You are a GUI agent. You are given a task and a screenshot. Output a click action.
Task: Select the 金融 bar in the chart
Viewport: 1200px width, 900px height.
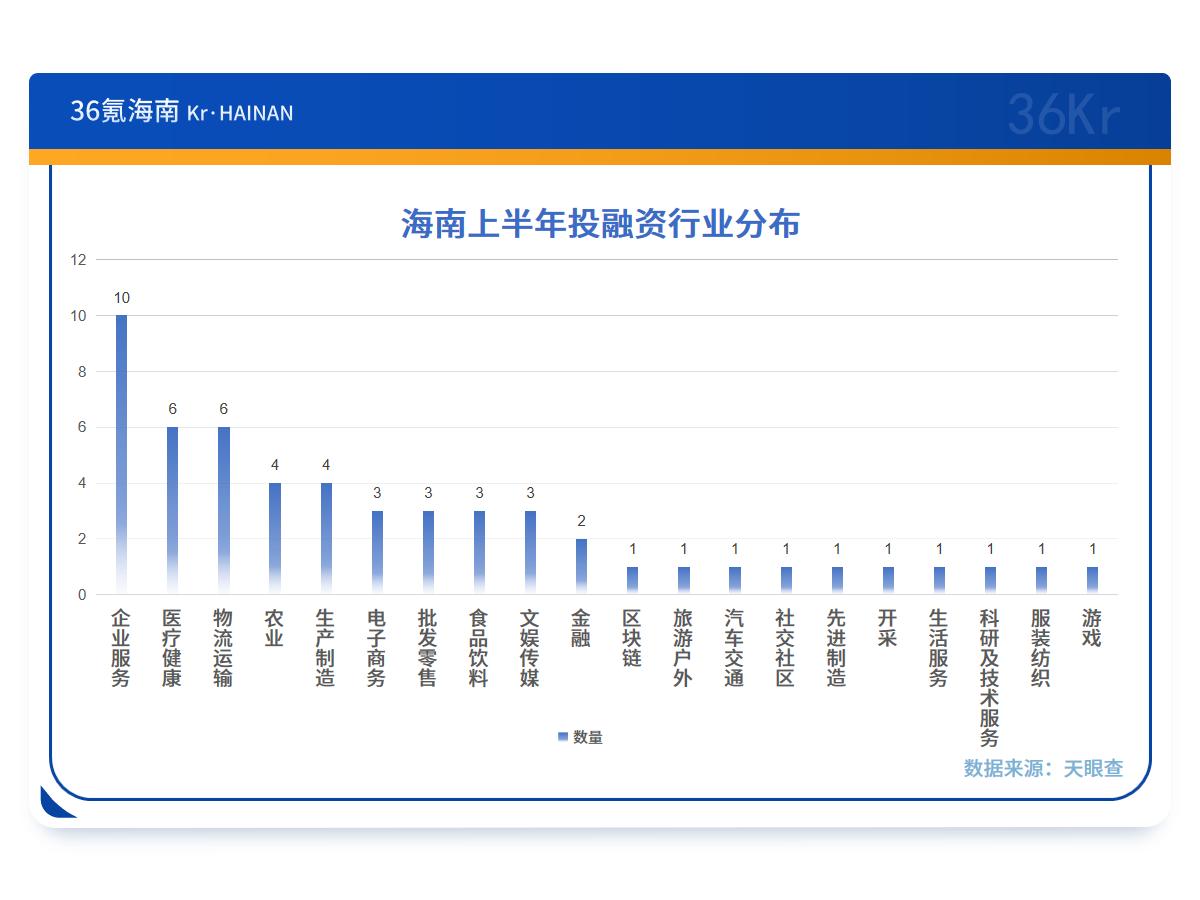pos(581,567)
